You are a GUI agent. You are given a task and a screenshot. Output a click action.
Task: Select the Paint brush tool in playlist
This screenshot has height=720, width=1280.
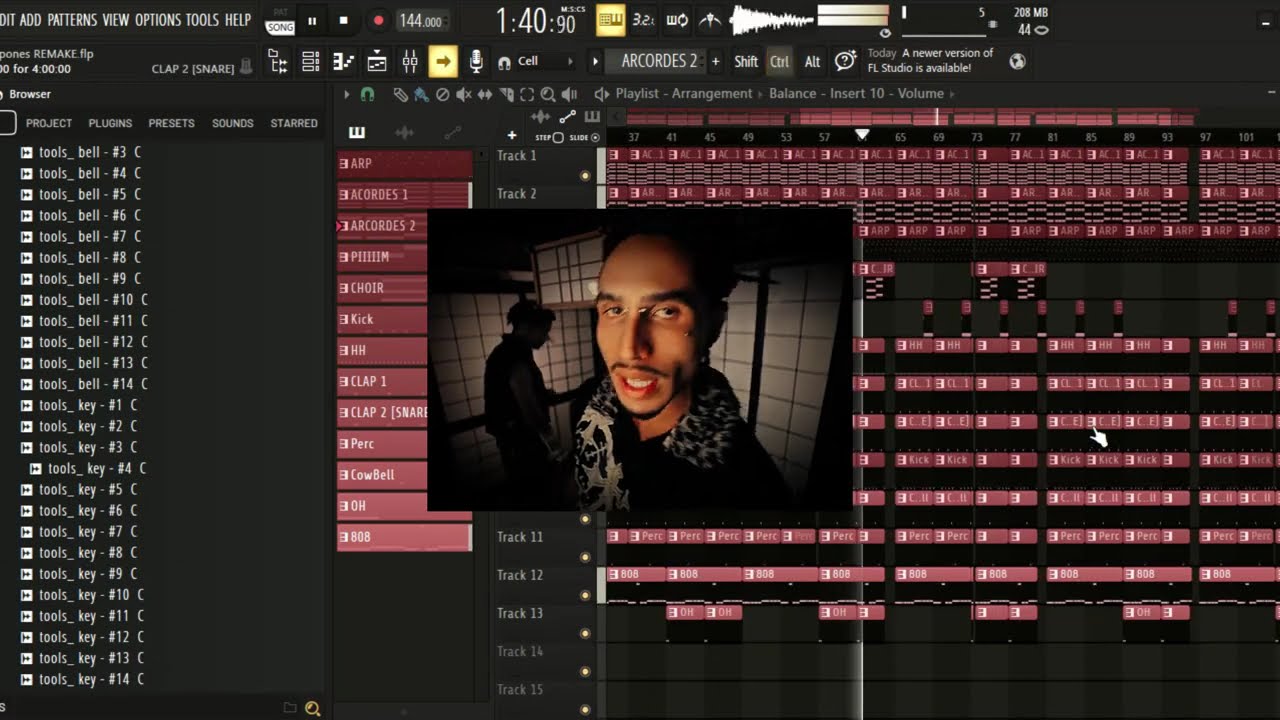pos(421,94)
